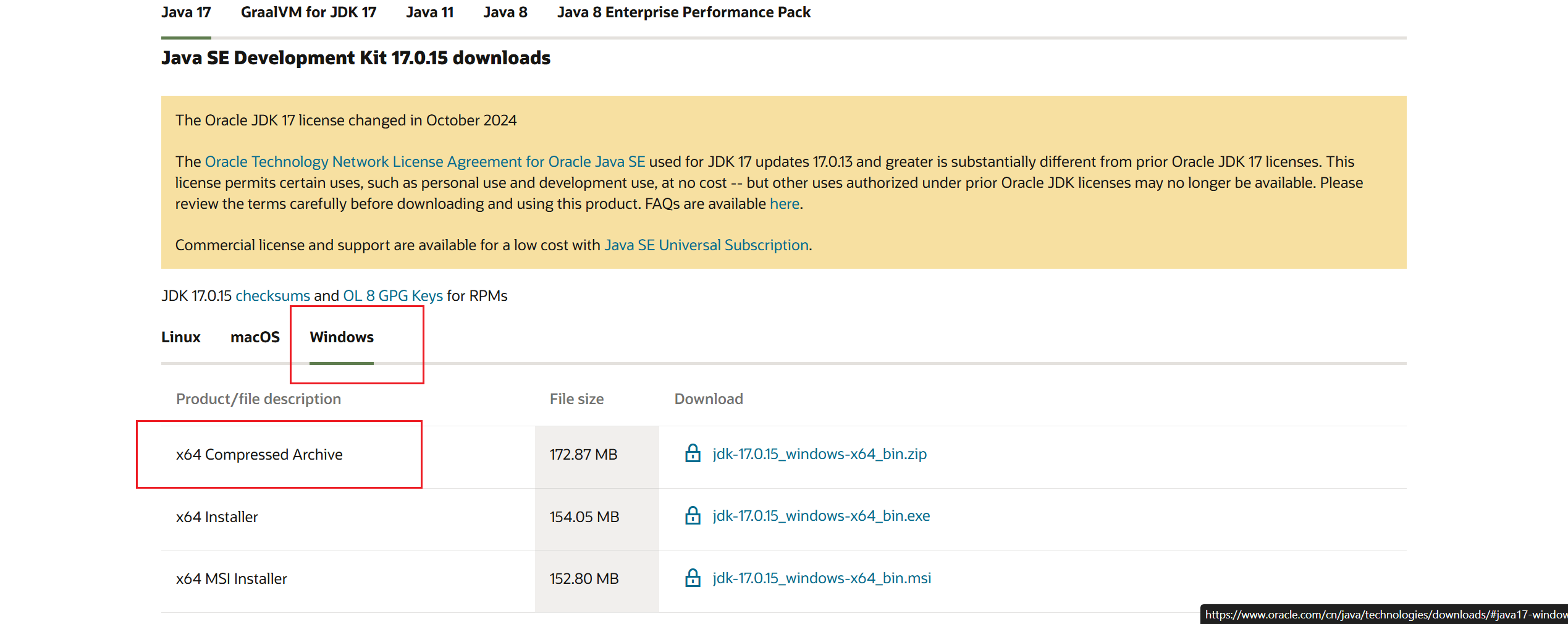
Task: Switch to the macOS platform tab
Action: coord(255,337)
